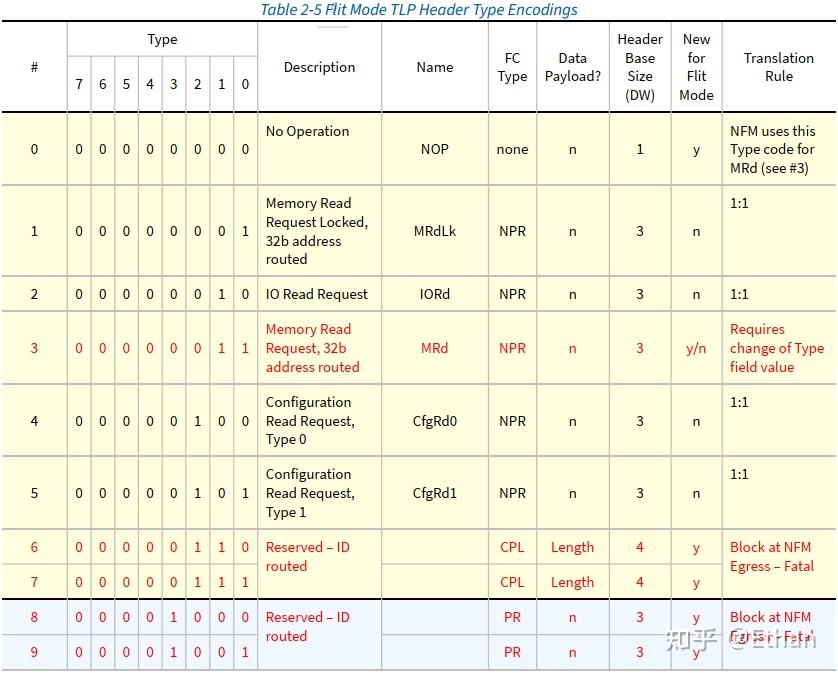Select the IORd row in the table
Image resolution: width=838 pixels, height=673 pixels.
click(x=319, y=294)
